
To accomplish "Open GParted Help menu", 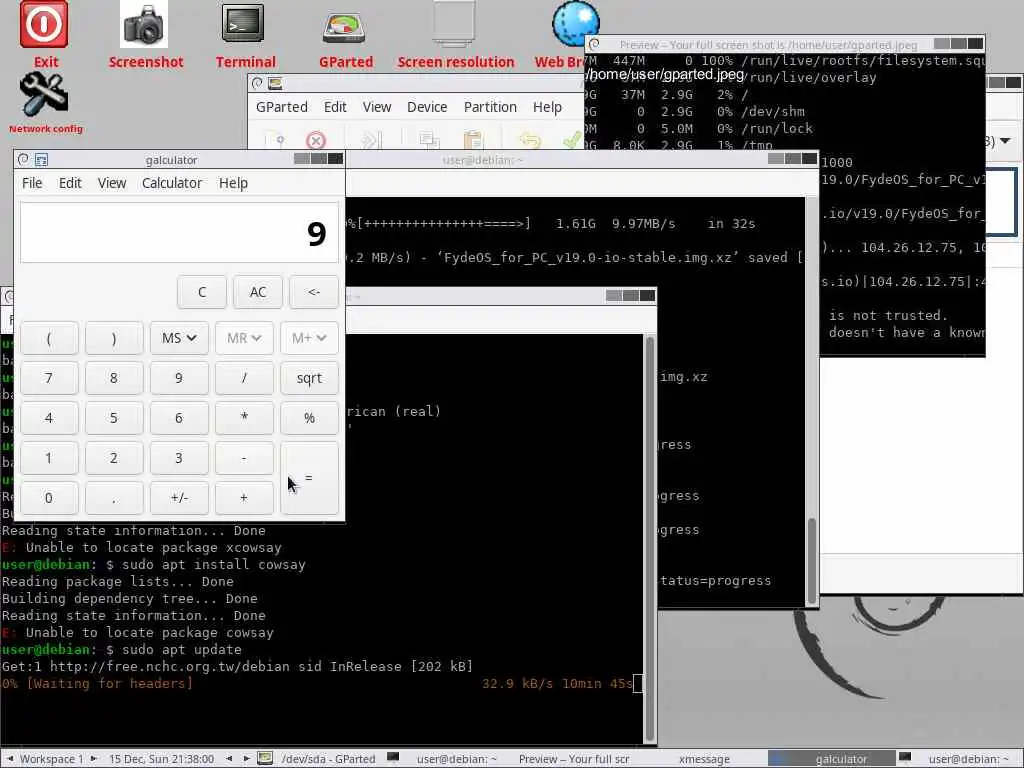I will pyautogui.click(x=547, y=107).
